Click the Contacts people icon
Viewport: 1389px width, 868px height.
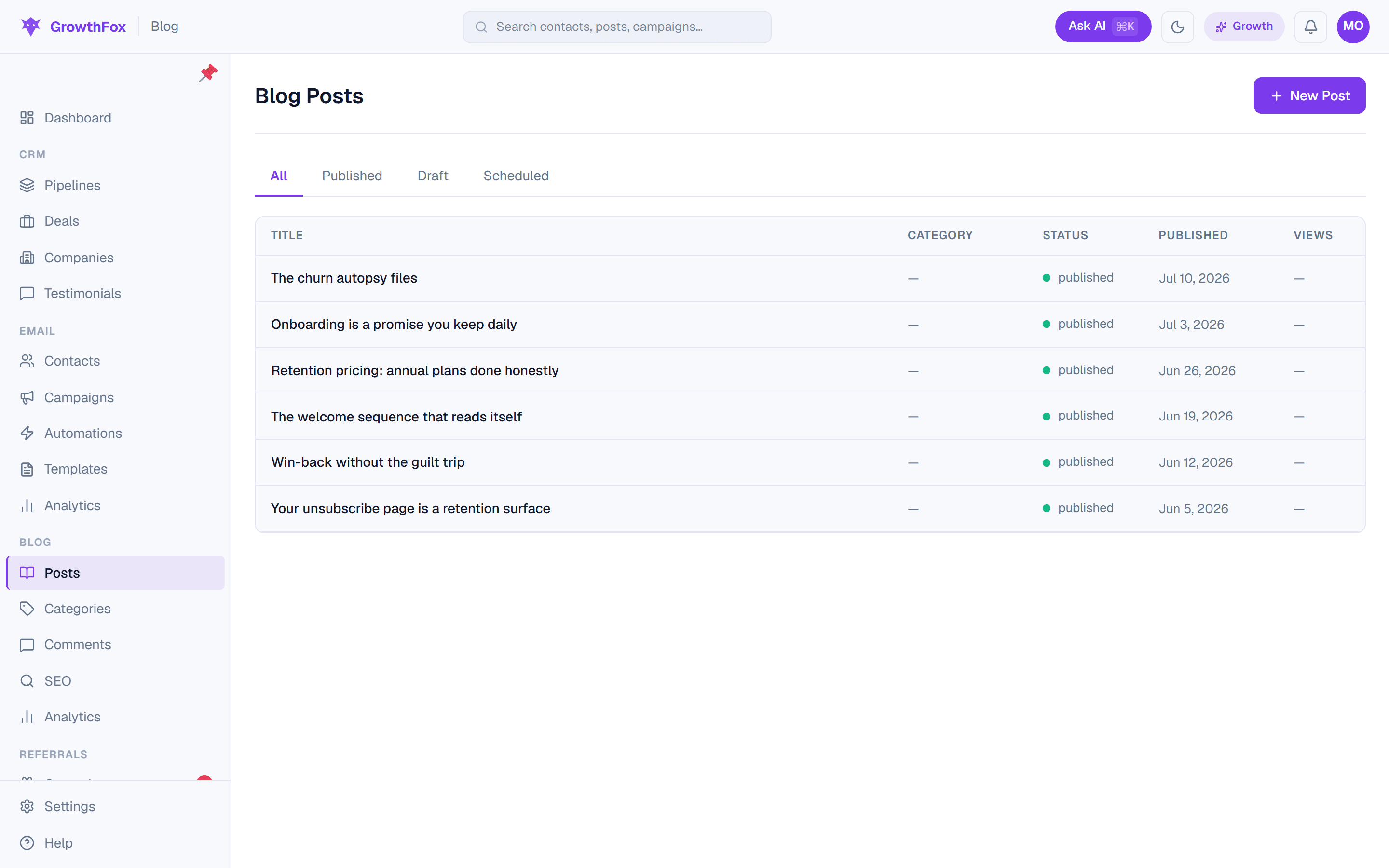point(27,361)
